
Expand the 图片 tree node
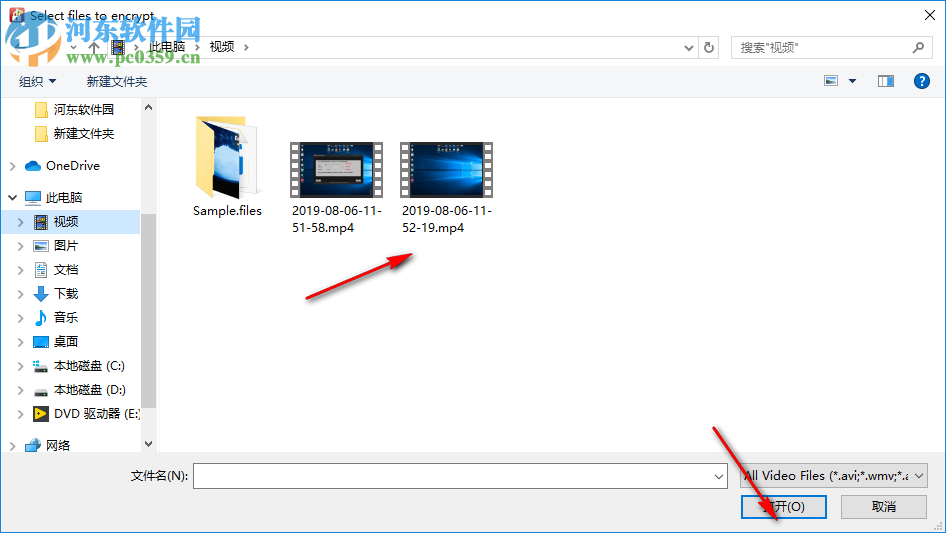click(x=21, y=246)
